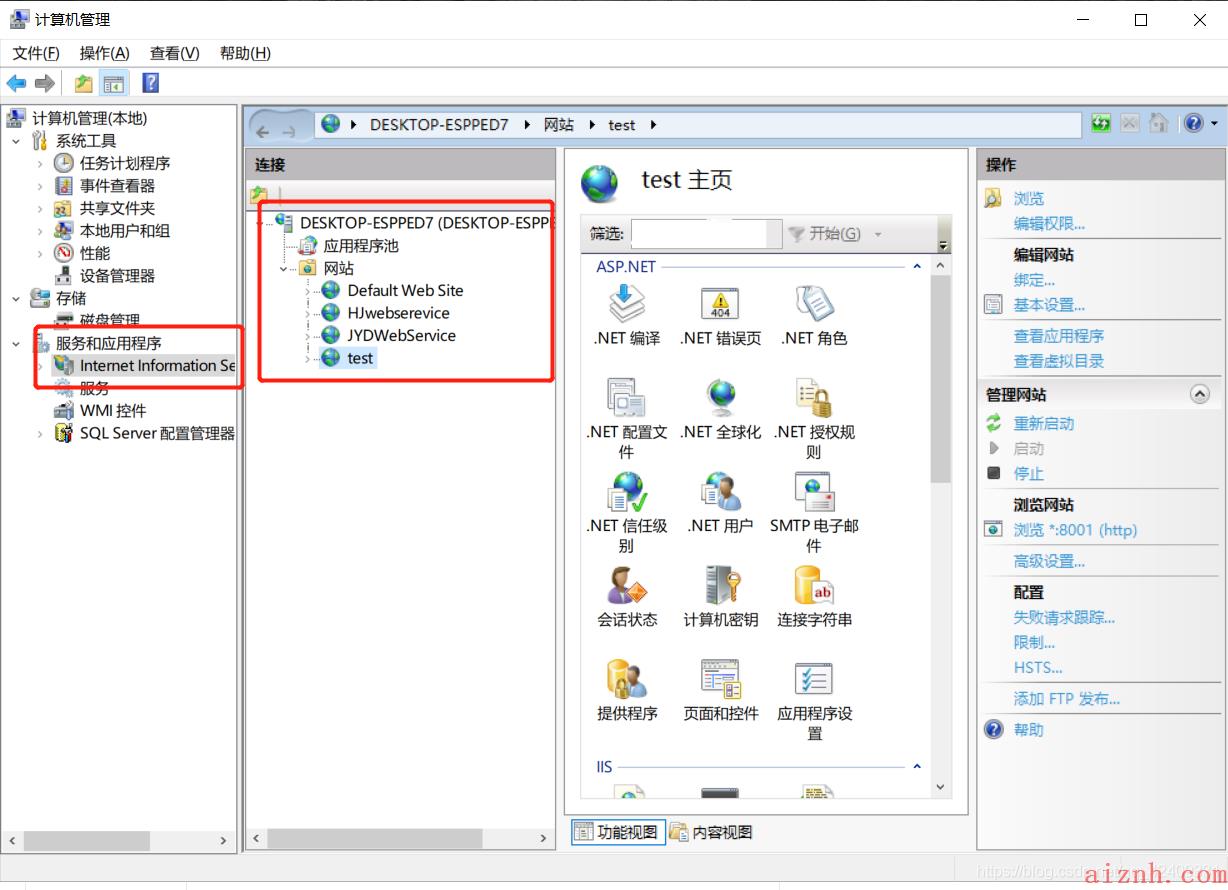
Task: Click the show/hide console tree icon
Action: [x=114, y=83]
